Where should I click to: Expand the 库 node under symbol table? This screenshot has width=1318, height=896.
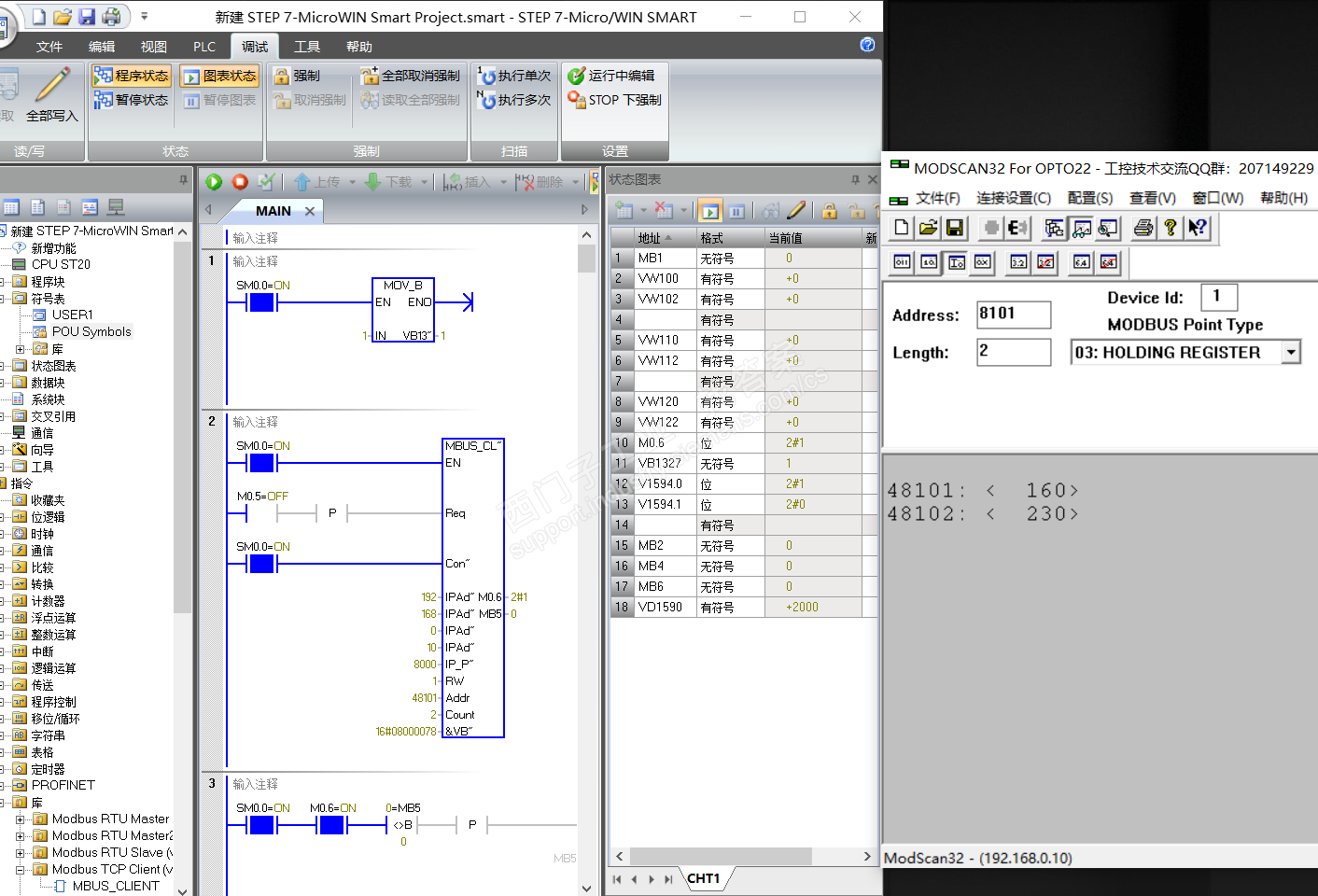(21, 349)
